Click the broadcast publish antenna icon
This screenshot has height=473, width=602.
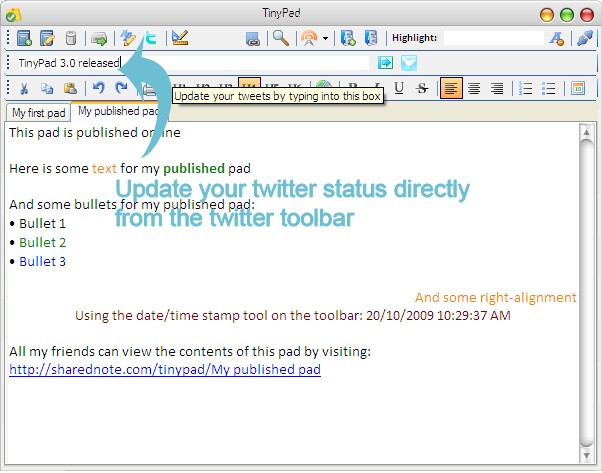coord(309,38)
